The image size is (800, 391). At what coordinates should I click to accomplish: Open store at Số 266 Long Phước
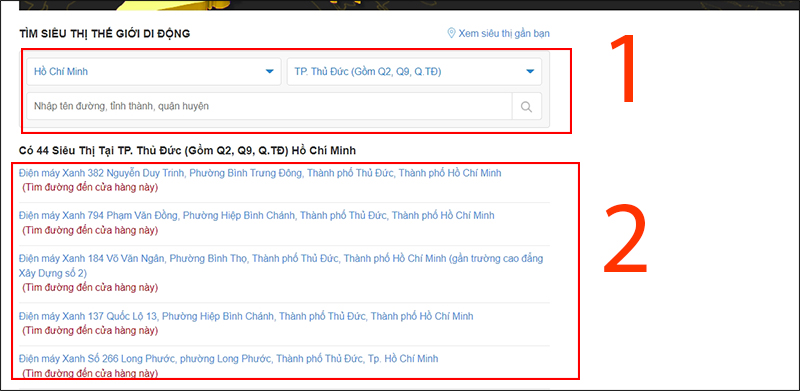(x=229, y=358)
